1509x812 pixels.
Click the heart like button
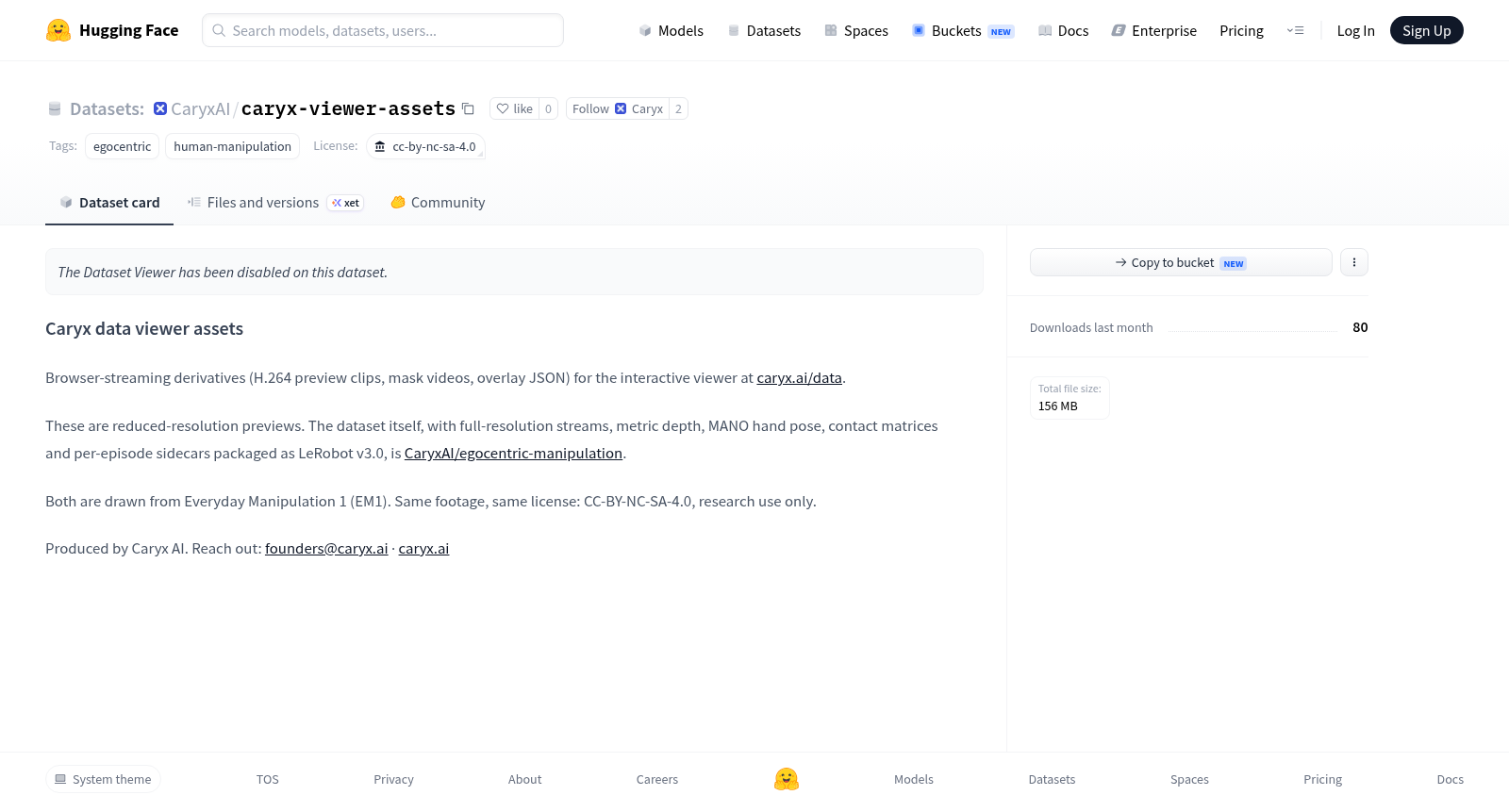(515, 108)
